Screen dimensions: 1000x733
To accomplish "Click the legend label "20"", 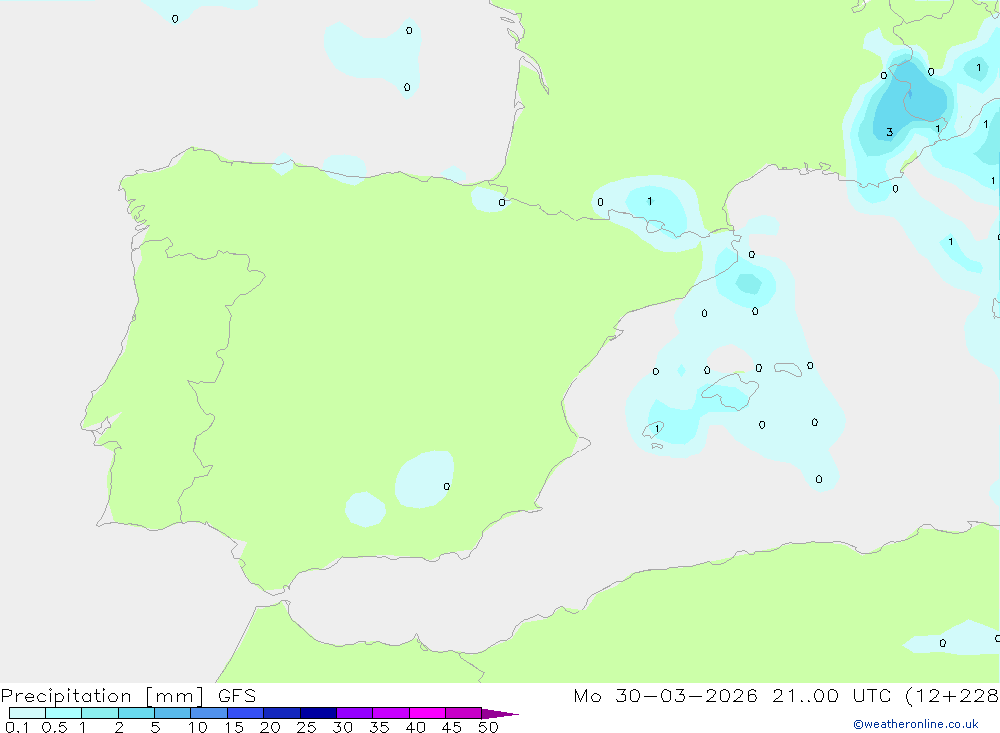I will [x=270, y=727].
